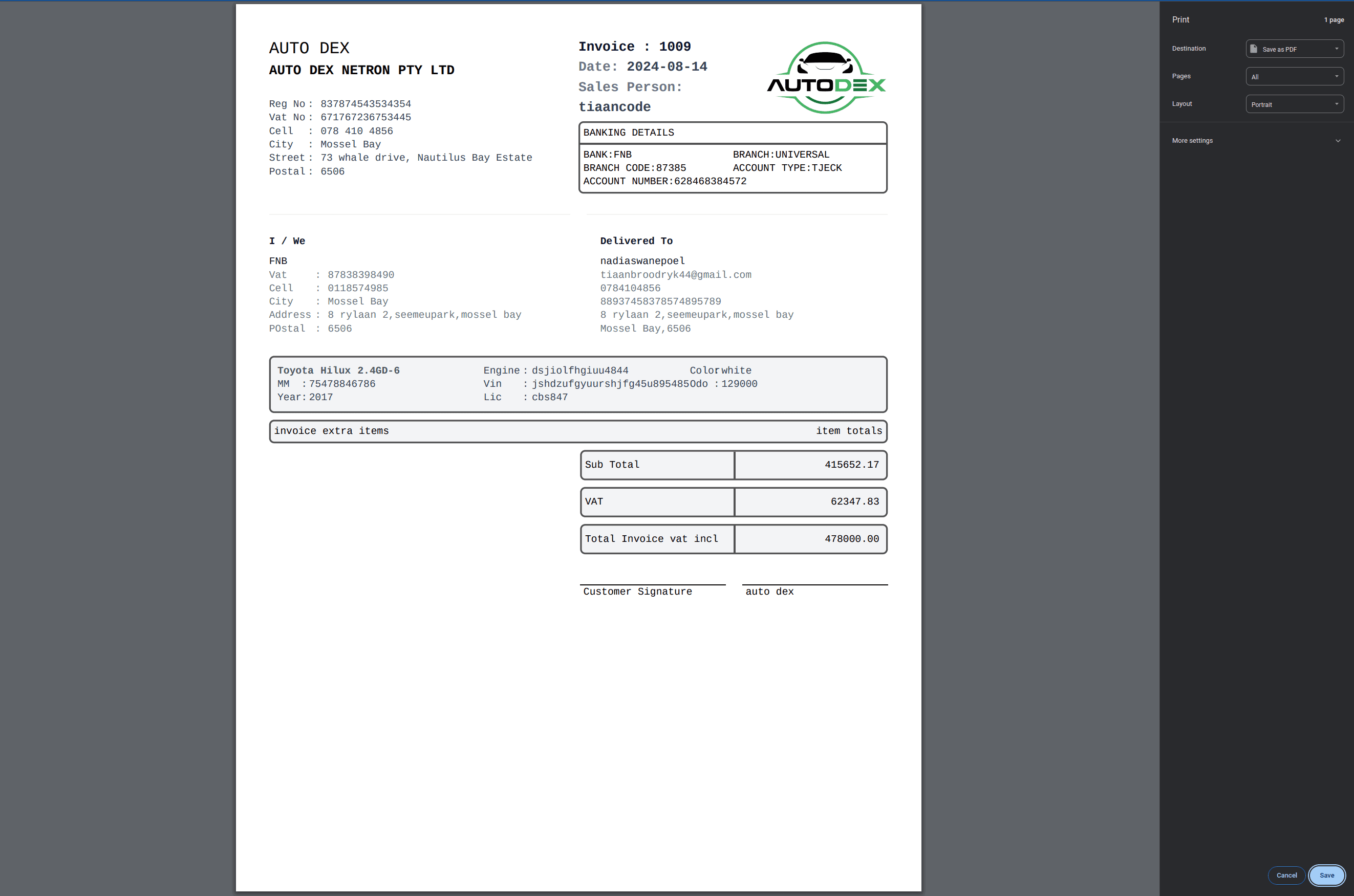Click the BRANCH CODE:87385 text
This screenshot has height=896, width=1354.
click(x=634, y=168)
